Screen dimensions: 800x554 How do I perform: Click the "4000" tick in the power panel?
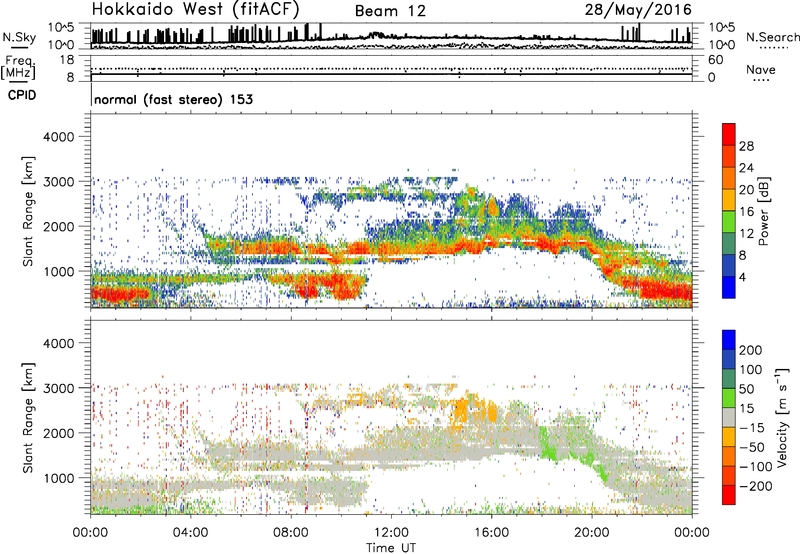[59, 137]
